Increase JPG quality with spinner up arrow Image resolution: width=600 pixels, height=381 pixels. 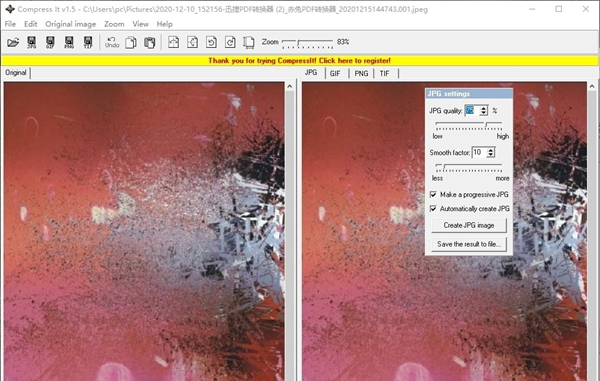484,108
